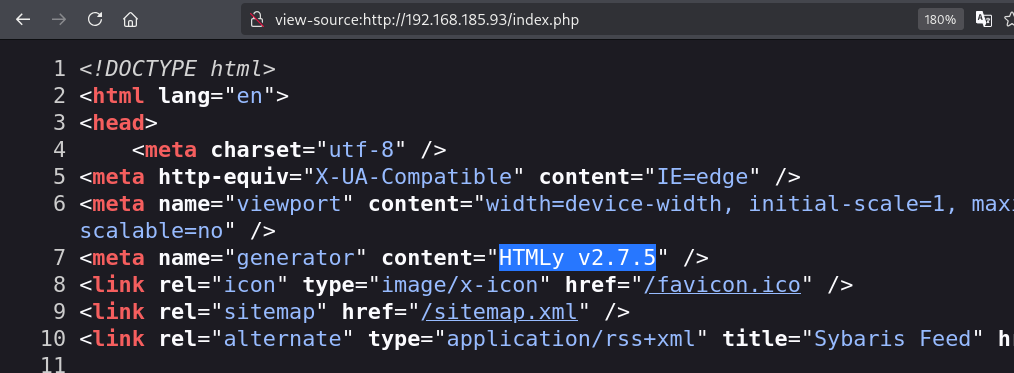This screenshot has width=1014, height=373.
Task: Click the view-source URL address field
Action: (427, 19)
